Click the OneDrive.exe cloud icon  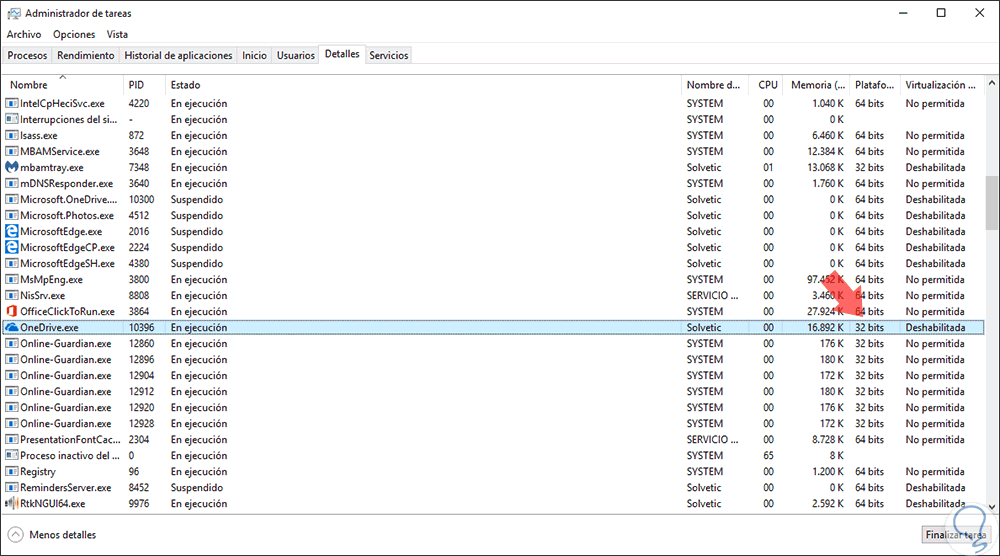tap(11, 327)
